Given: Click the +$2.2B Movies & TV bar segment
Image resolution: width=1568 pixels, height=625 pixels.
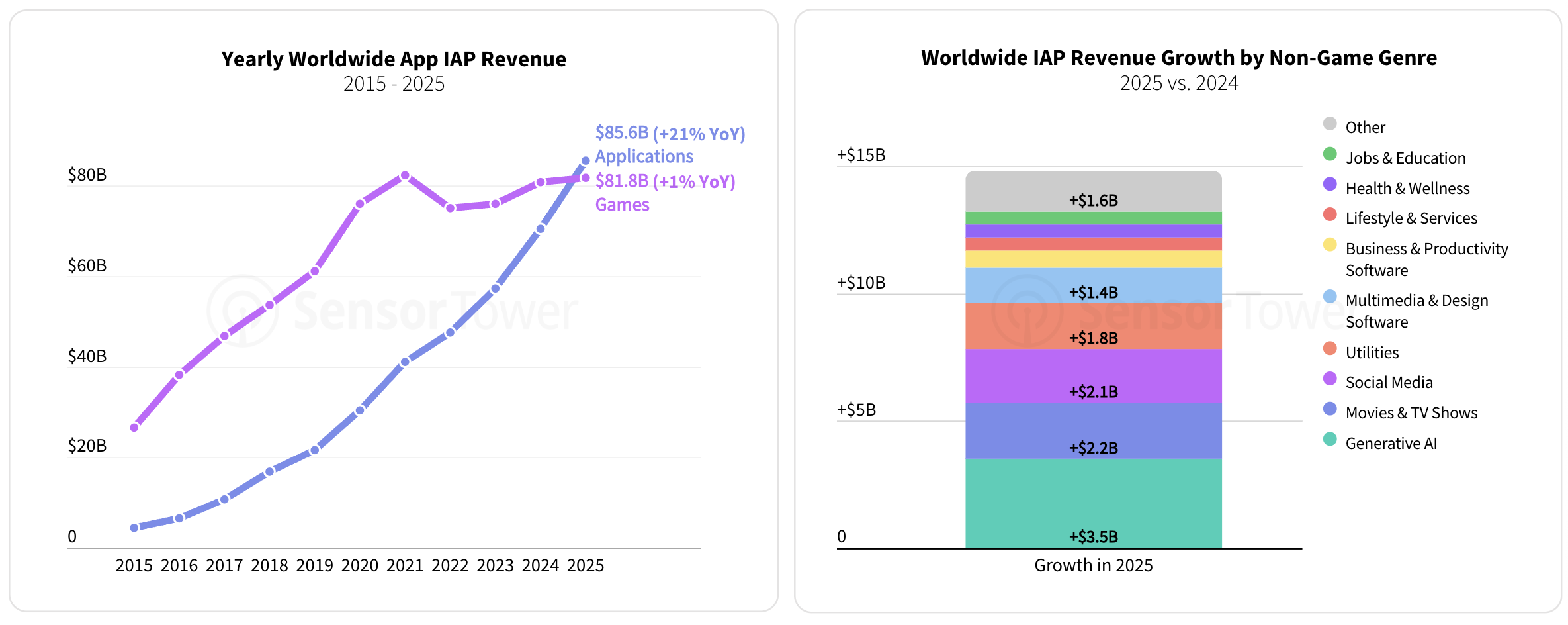Looking at the screenshot, I should point(1094,430).
